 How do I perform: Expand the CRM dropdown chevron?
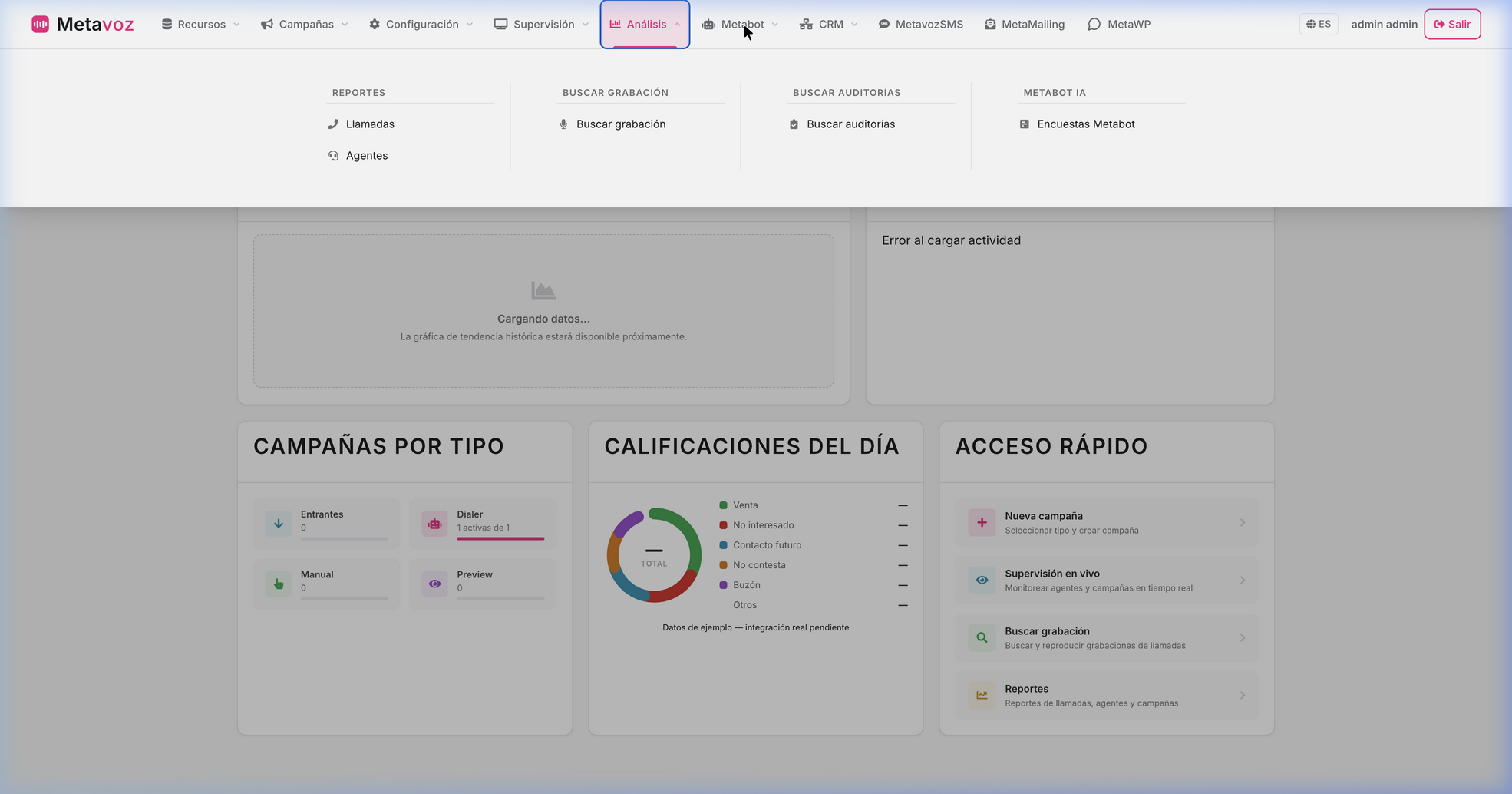[x=854, y=25]
